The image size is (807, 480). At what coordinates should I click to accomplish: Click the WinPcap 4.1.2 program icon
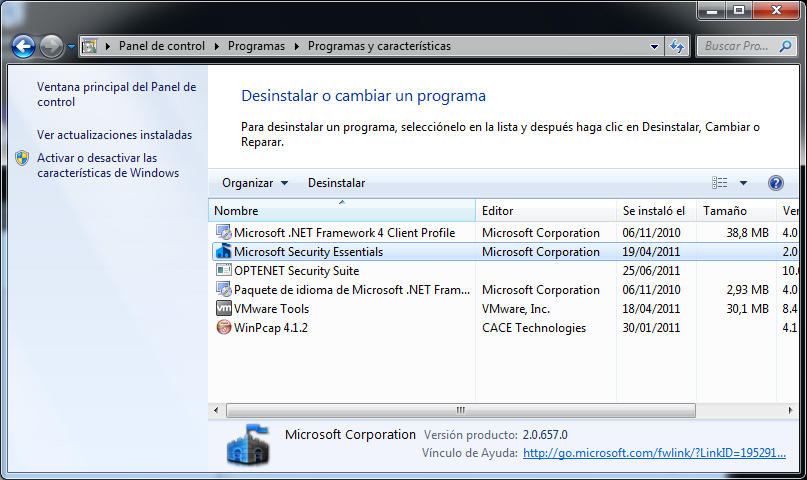click(x=224, y=328)
